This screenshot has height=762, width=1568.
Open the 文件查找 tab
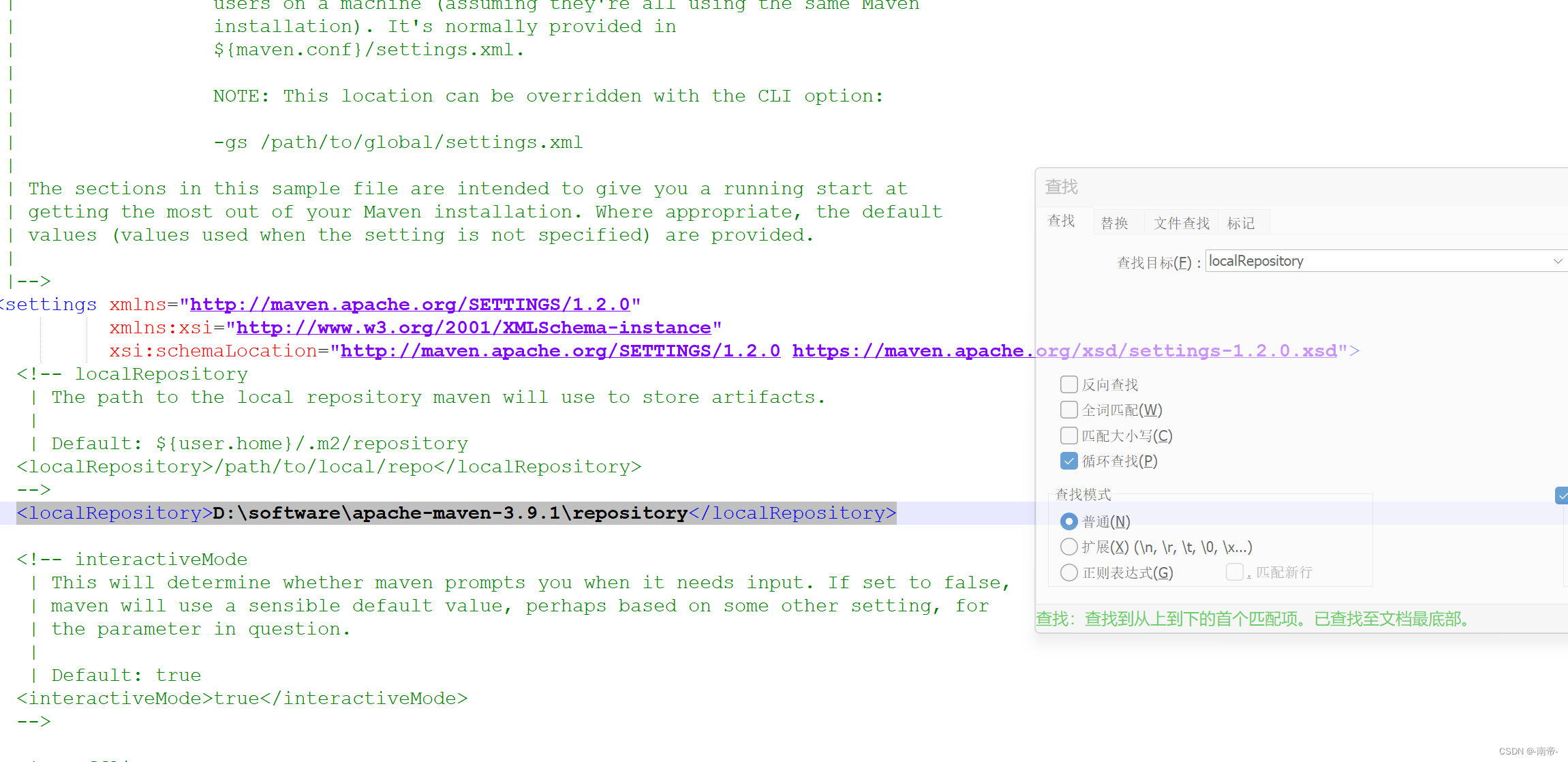1181,223
